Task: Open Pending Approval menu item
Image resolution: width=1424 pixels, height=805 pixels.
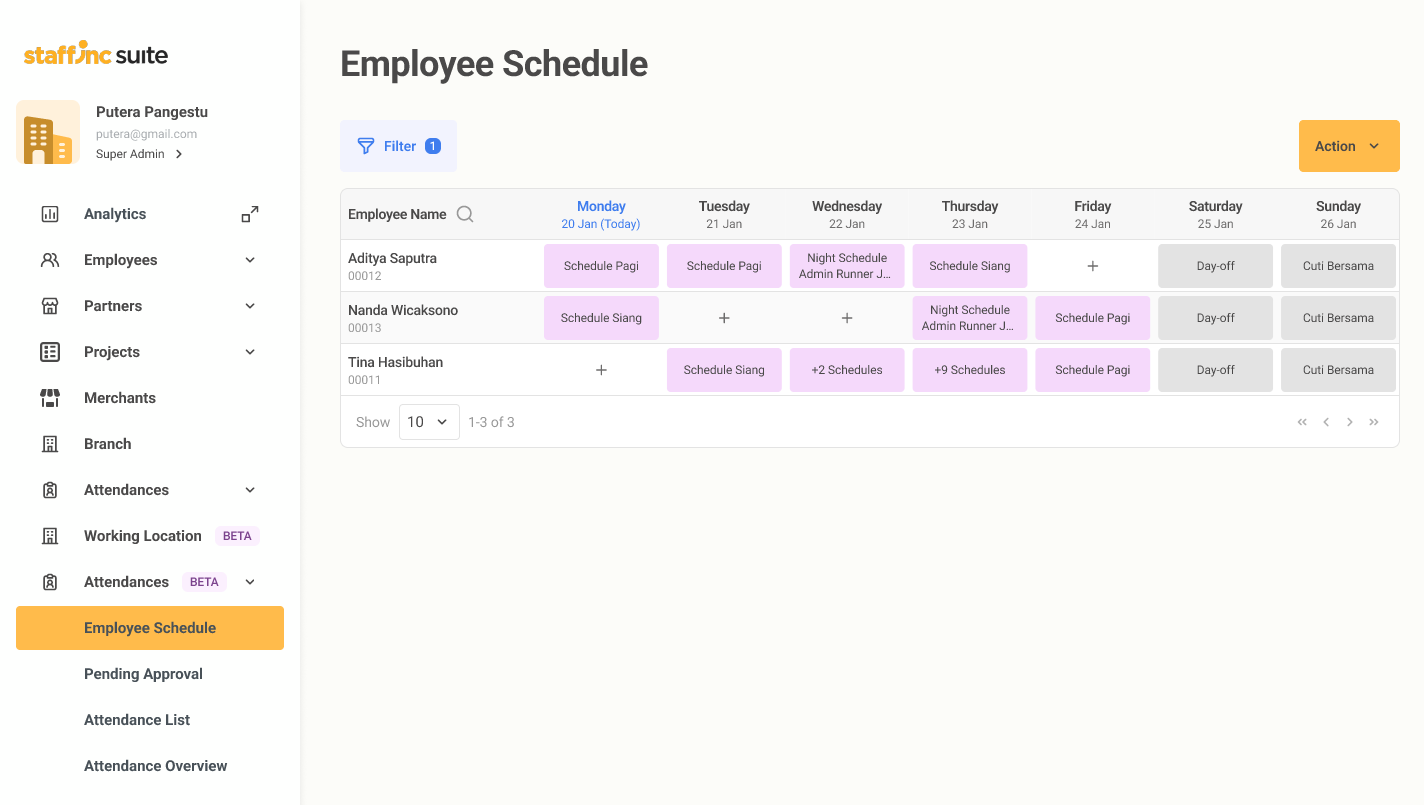Action: 143,674
